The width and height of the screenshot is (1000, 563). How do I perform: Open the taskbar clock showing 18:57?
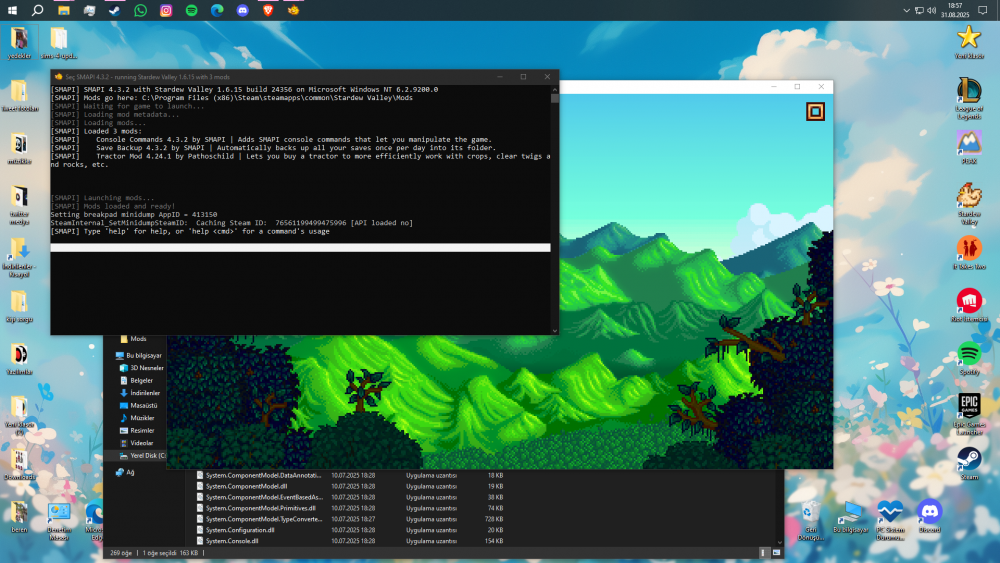(x=955, y=10)
